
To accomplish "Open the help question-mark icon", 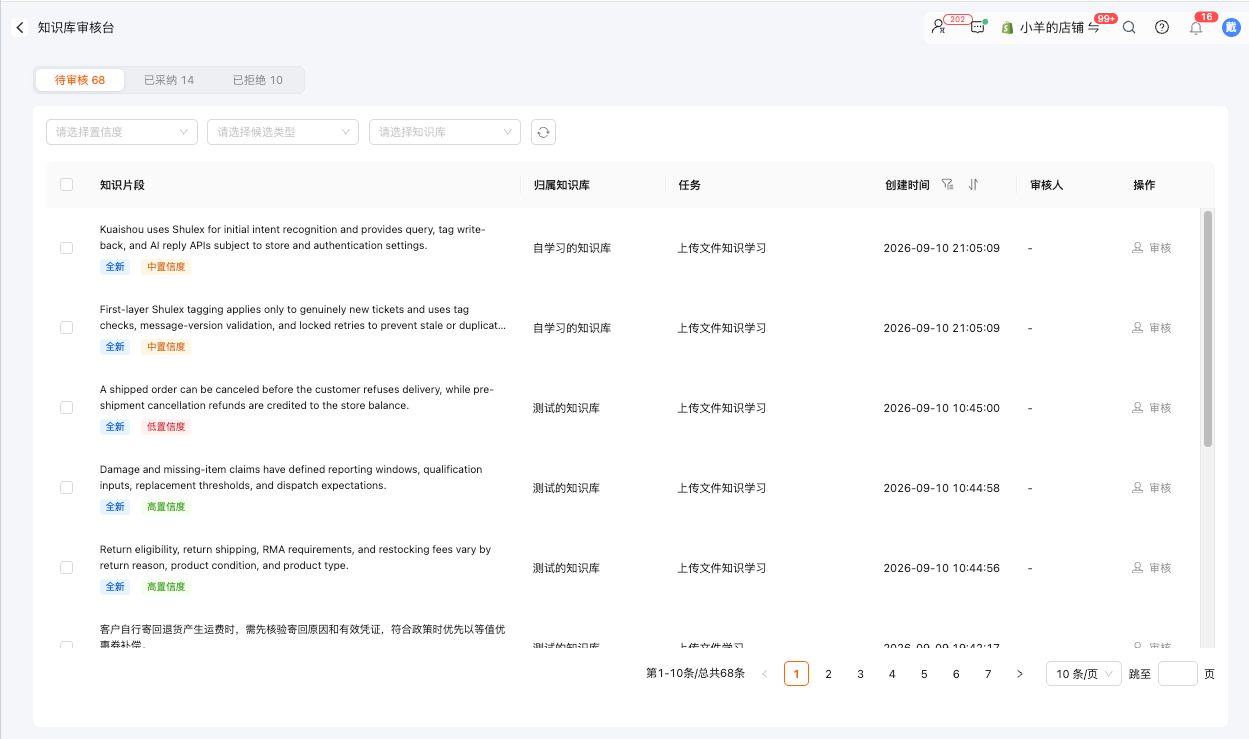I will click(x=1162, y=28).
